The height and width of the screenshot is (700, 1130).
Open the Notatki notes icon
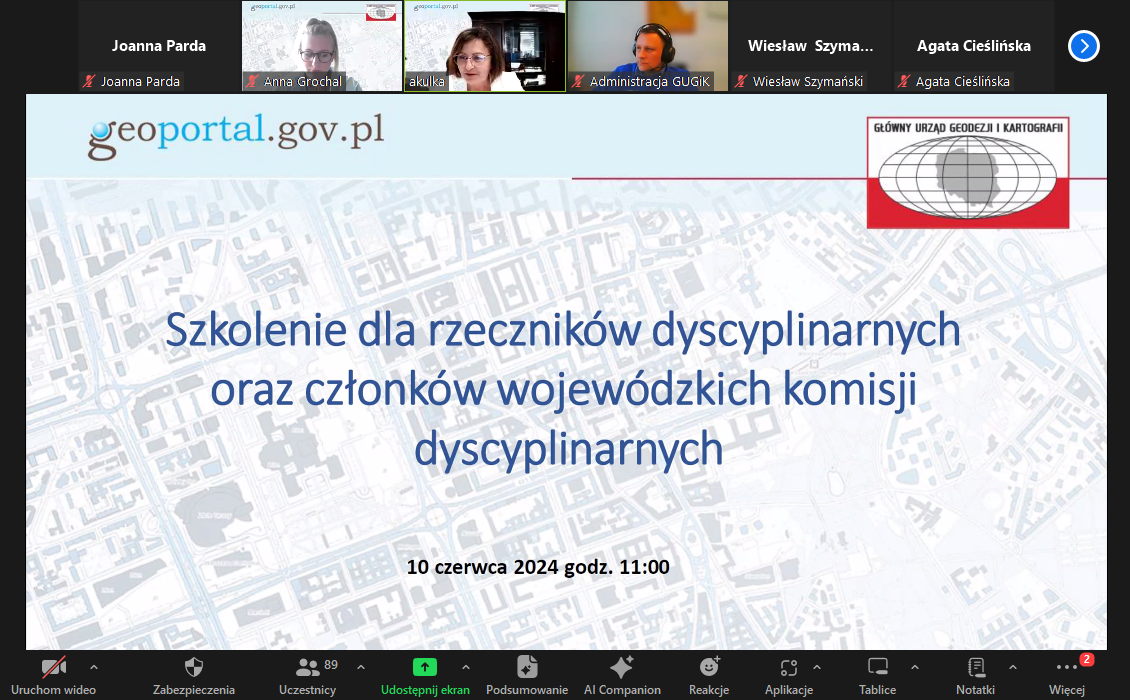(x=975, y=668)
